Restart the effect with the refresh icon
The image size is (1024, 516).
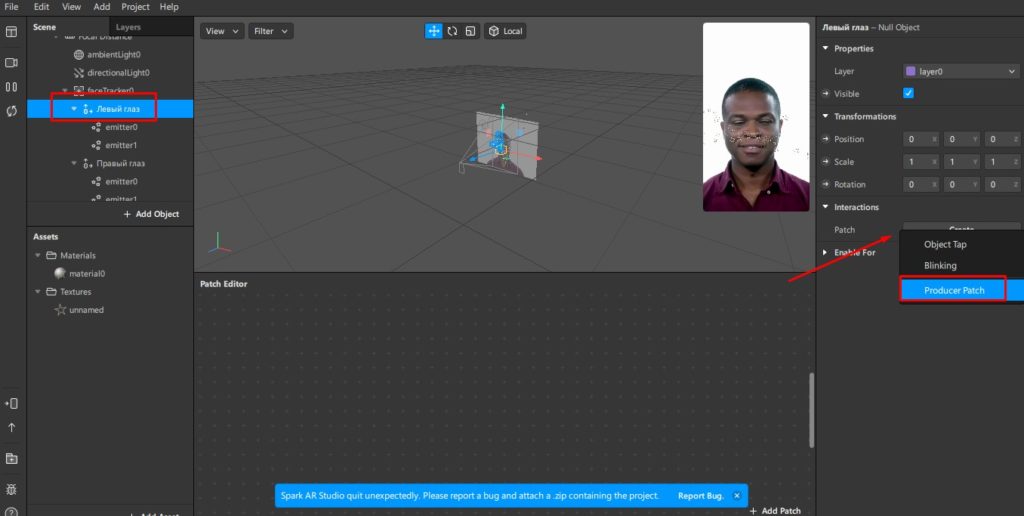[12, 111]
